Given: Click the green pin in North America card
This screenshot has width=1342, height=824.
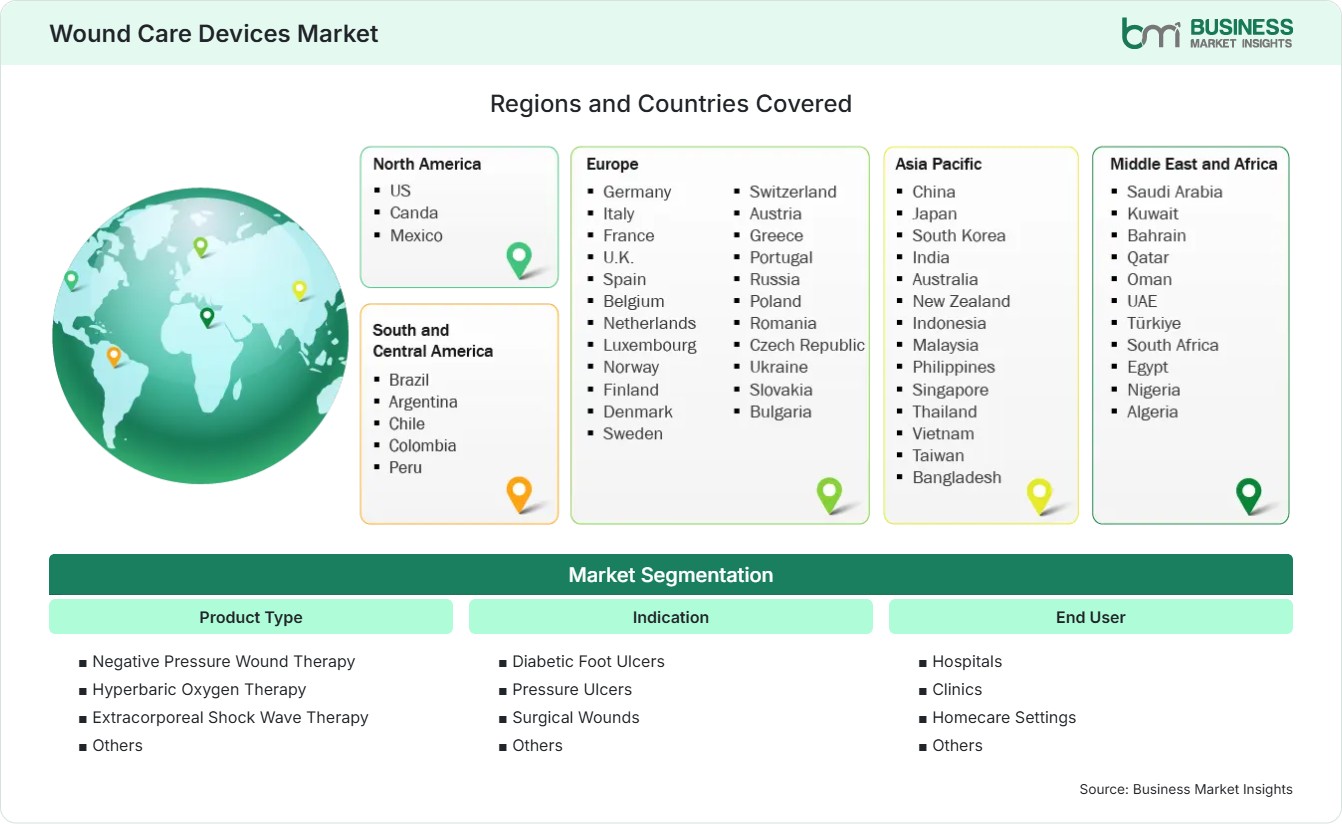Looking at the screenshot, I should coord(519,259).
